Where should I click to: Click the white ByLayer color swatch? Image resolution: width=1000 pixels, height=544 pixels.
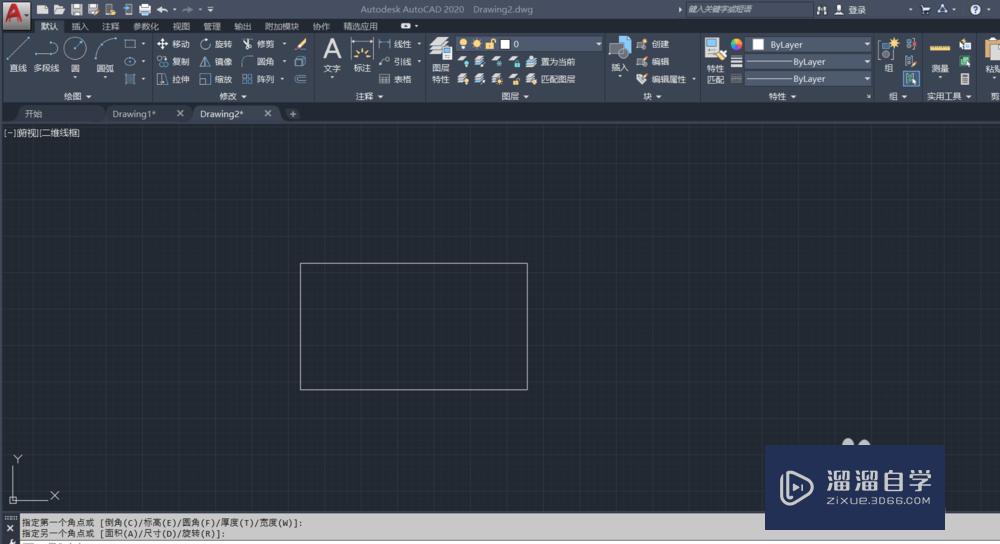tap(758, 44)
